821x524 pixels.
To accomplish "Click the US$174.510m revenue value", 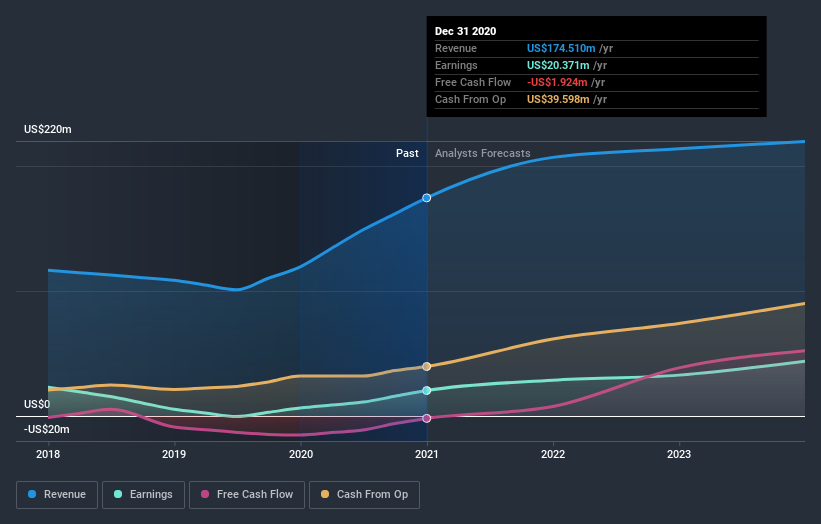I will pos(561,48).
